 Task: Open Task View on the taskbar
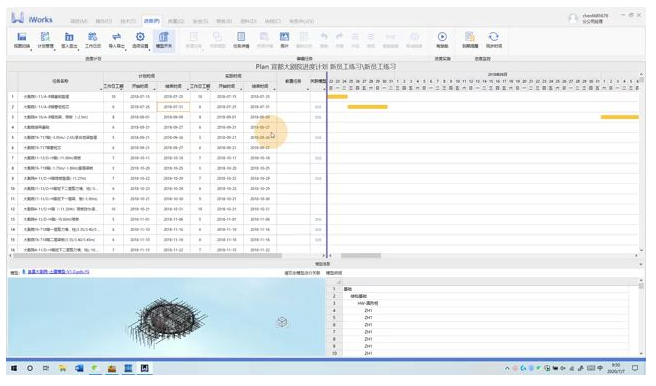tap(46, 368)
